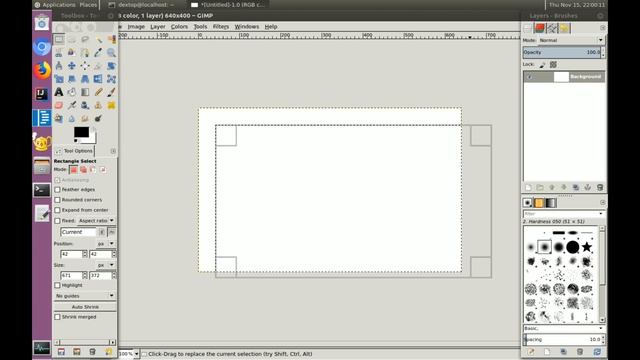Select the Ellipse Select tool
640x360 pixels.
[72, 39]
